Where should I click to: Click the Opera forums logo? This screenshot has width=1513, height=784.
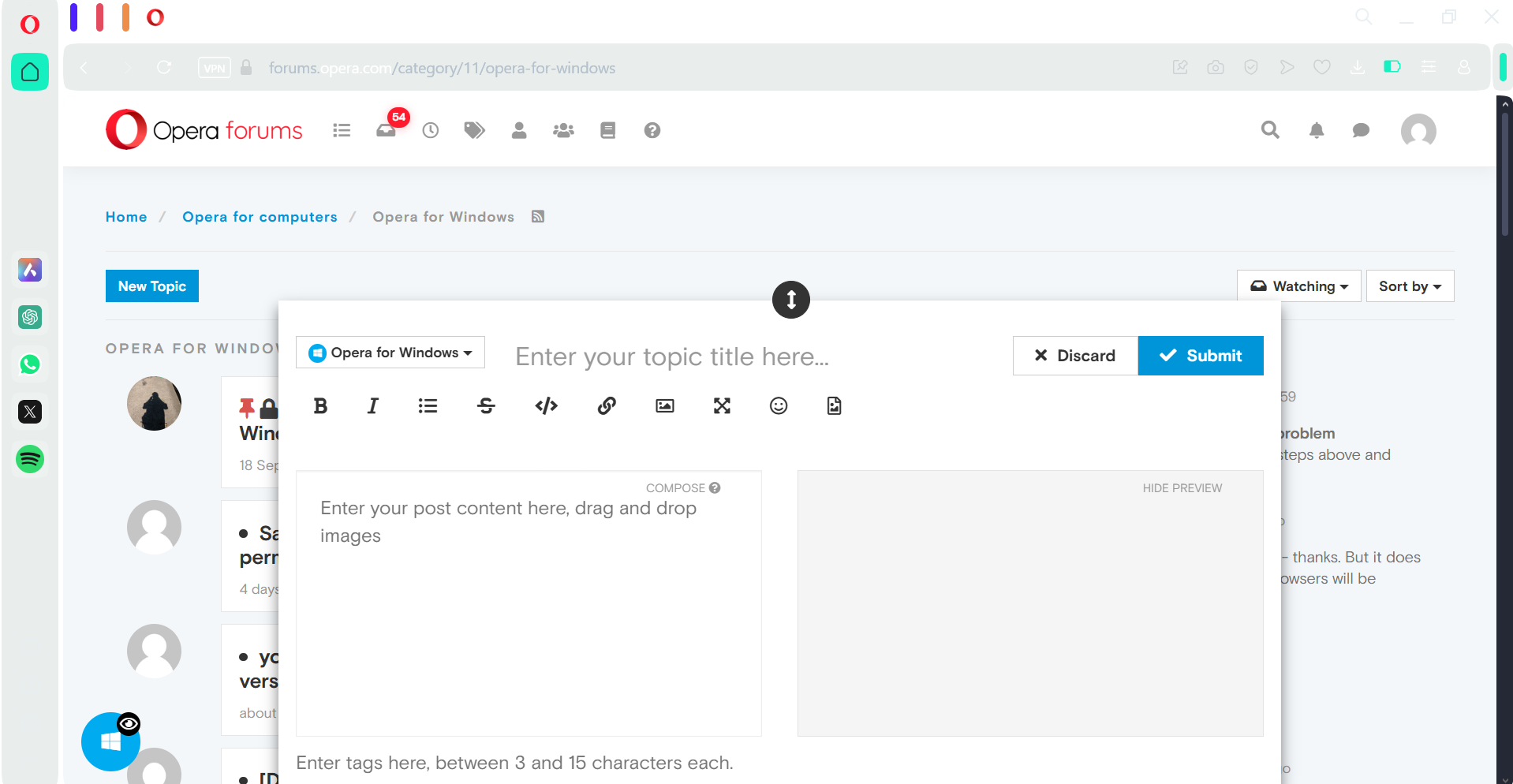[204, 129]
